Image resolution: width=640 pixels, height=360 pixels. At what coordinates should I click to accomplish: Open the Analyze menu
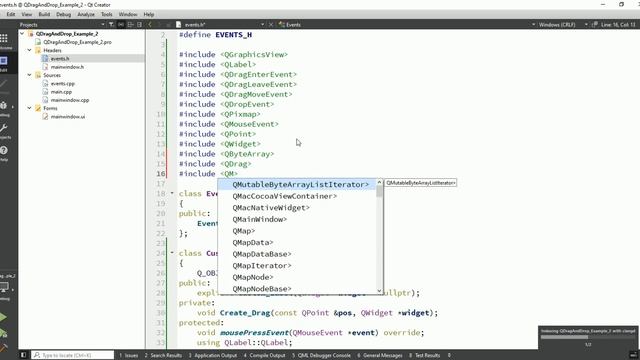click(86, 14)
